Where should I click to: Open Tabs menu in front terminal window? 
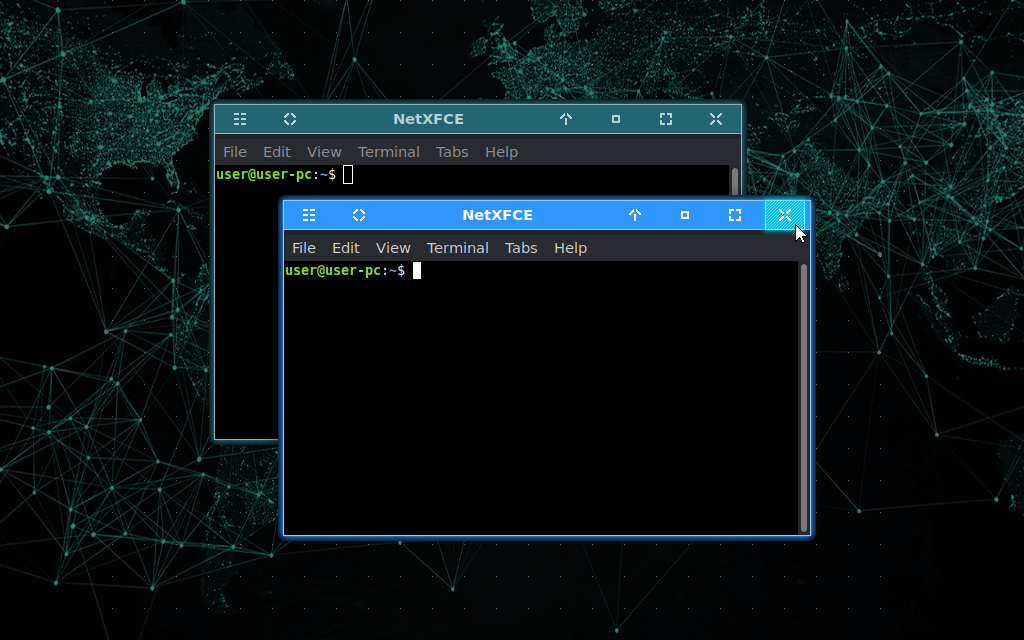[521, 248]
